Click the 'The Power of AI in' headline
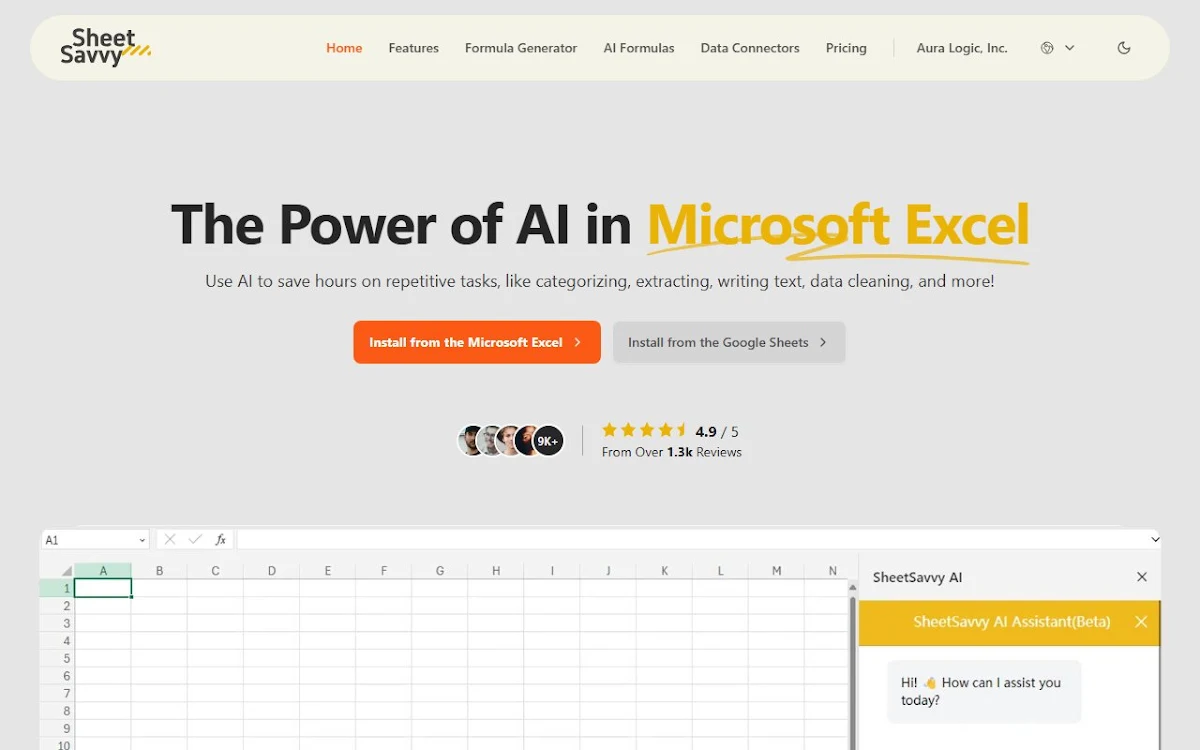1200x750 pixels. (401, 224)
